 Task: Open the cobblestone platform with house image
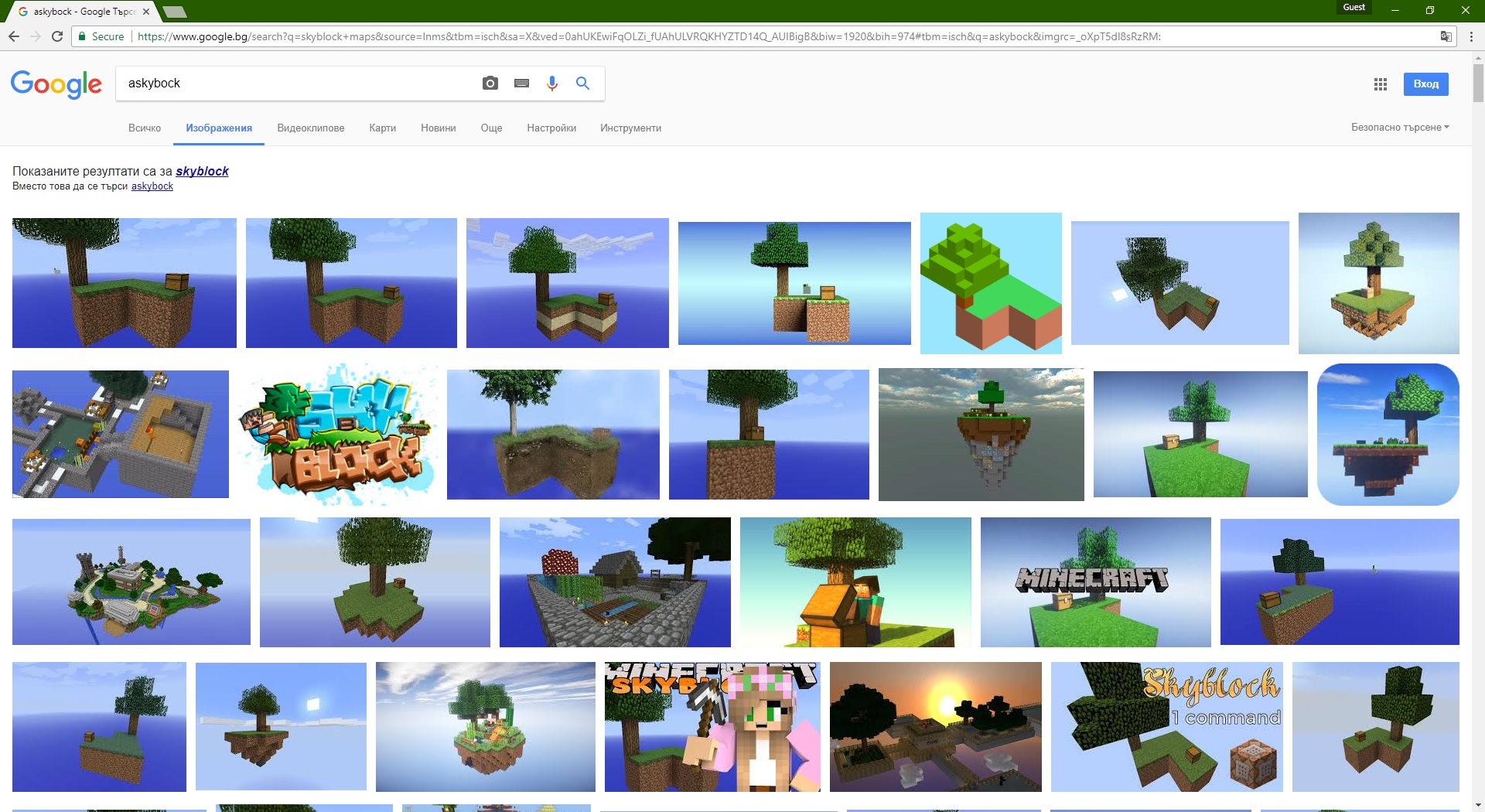point(615,582)
